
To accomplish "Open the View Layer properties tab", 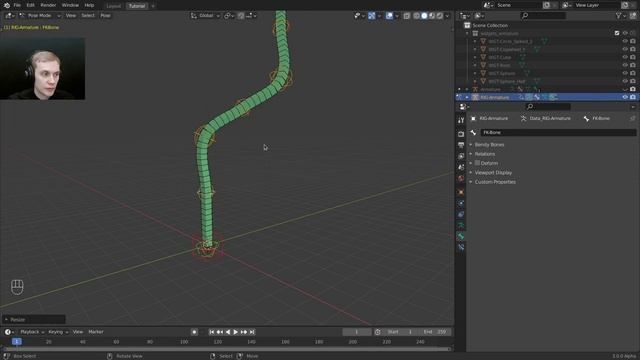I will tap(461, 156).
